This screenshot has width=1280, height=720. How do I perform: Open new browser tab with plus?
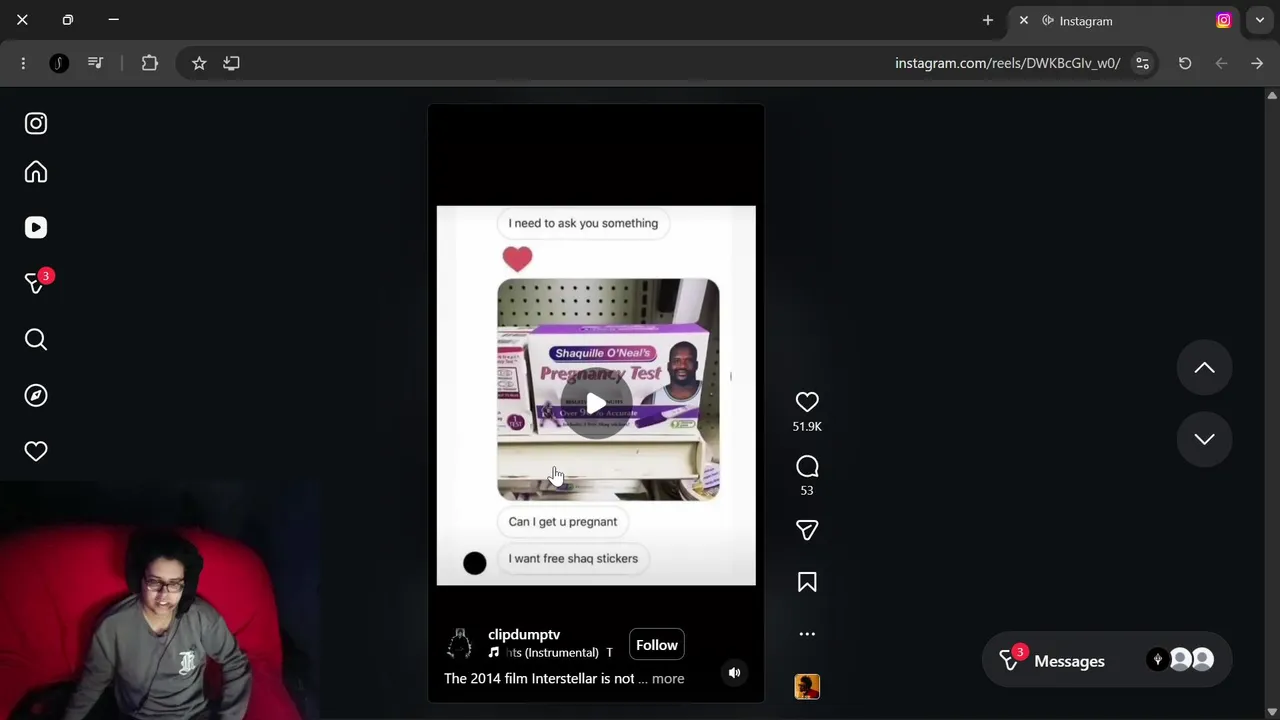tap(988, 20)
